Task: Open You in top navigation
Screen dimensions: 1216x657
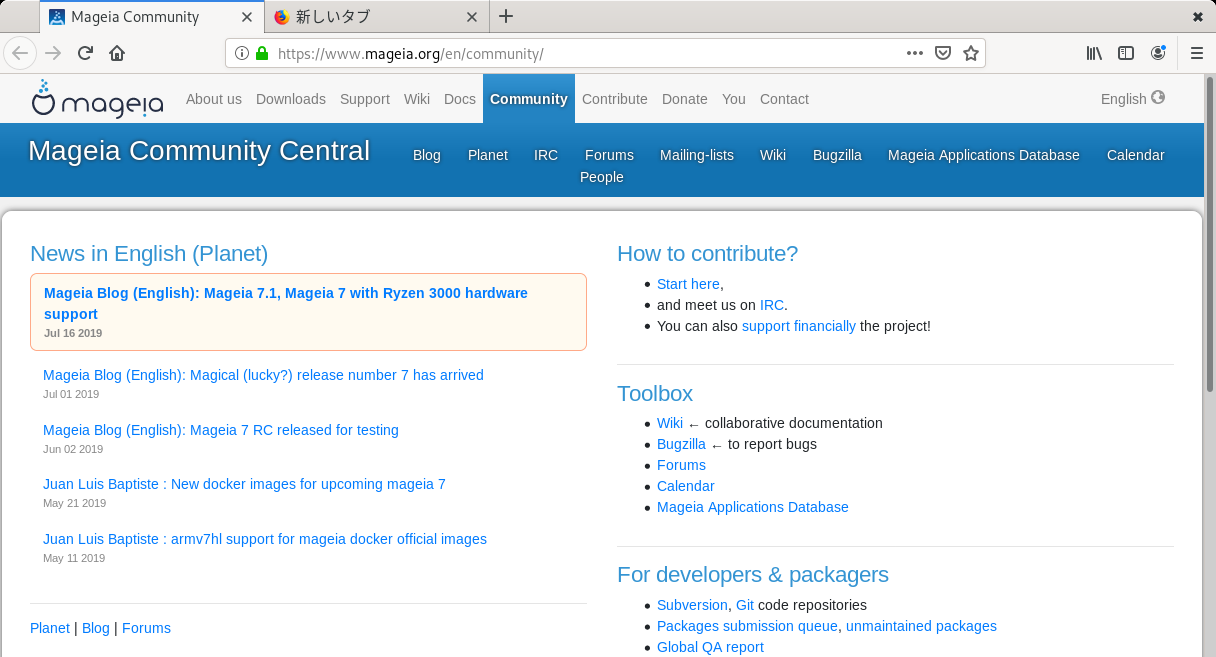Action: [x=734, y=99]
